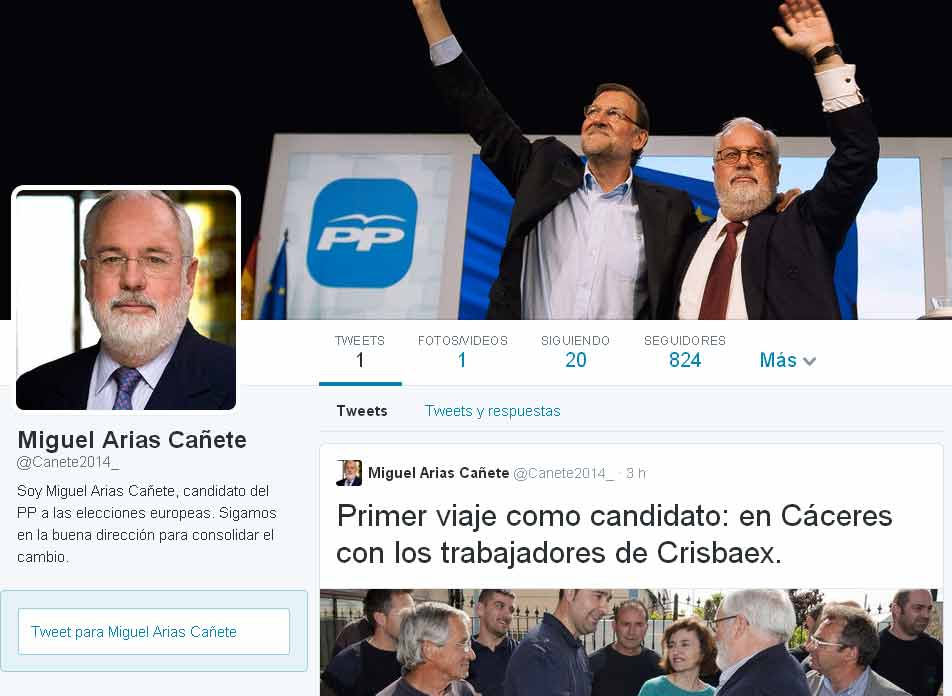Click the @Canete2014_ handle under profile name
Viewport: 952px width, 696px height.
tap(68, 462)
